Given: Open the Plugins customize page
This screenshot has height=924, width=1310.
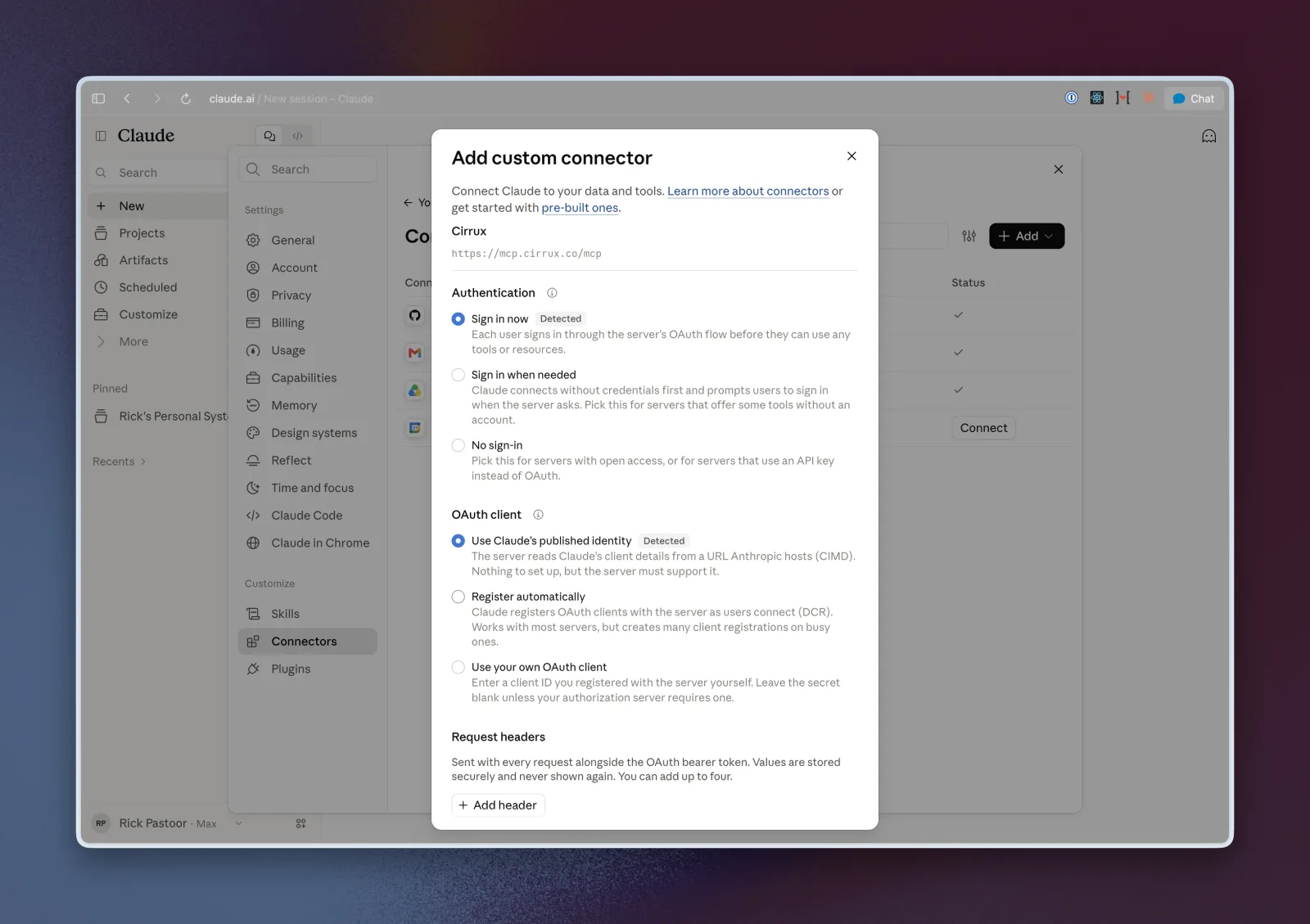Looking at the screenshot, I should click(308, 669).
